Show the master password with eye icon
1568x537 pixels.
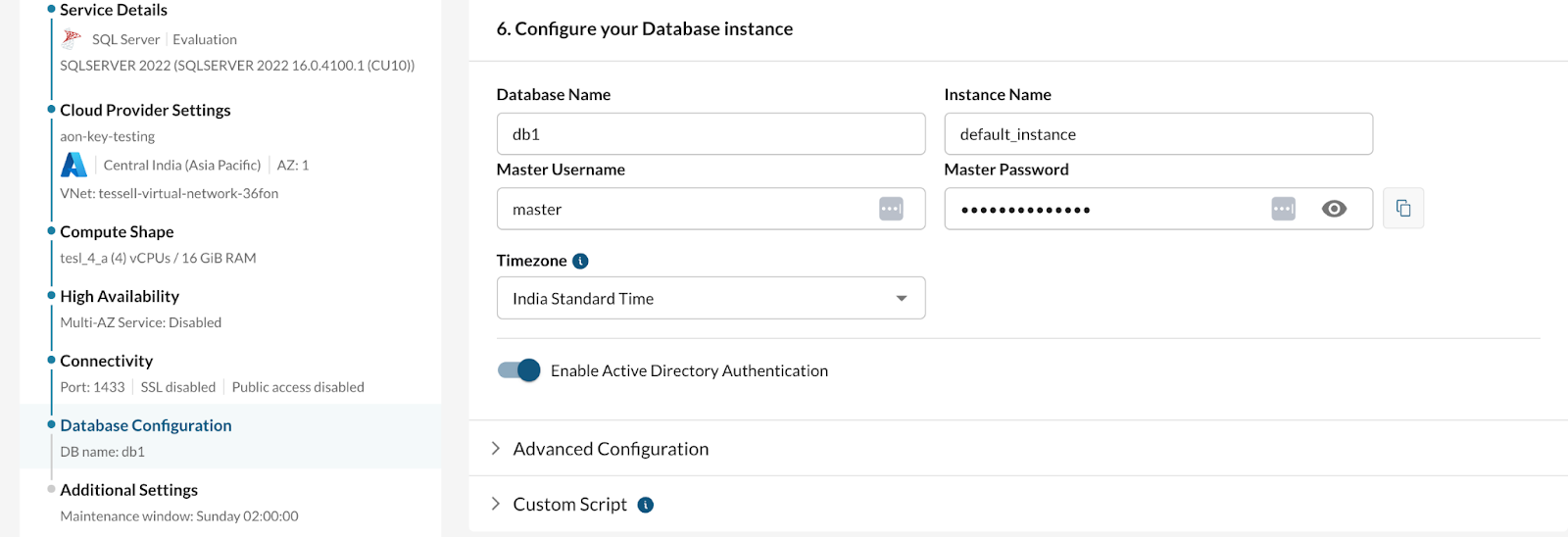point(1334,209)
